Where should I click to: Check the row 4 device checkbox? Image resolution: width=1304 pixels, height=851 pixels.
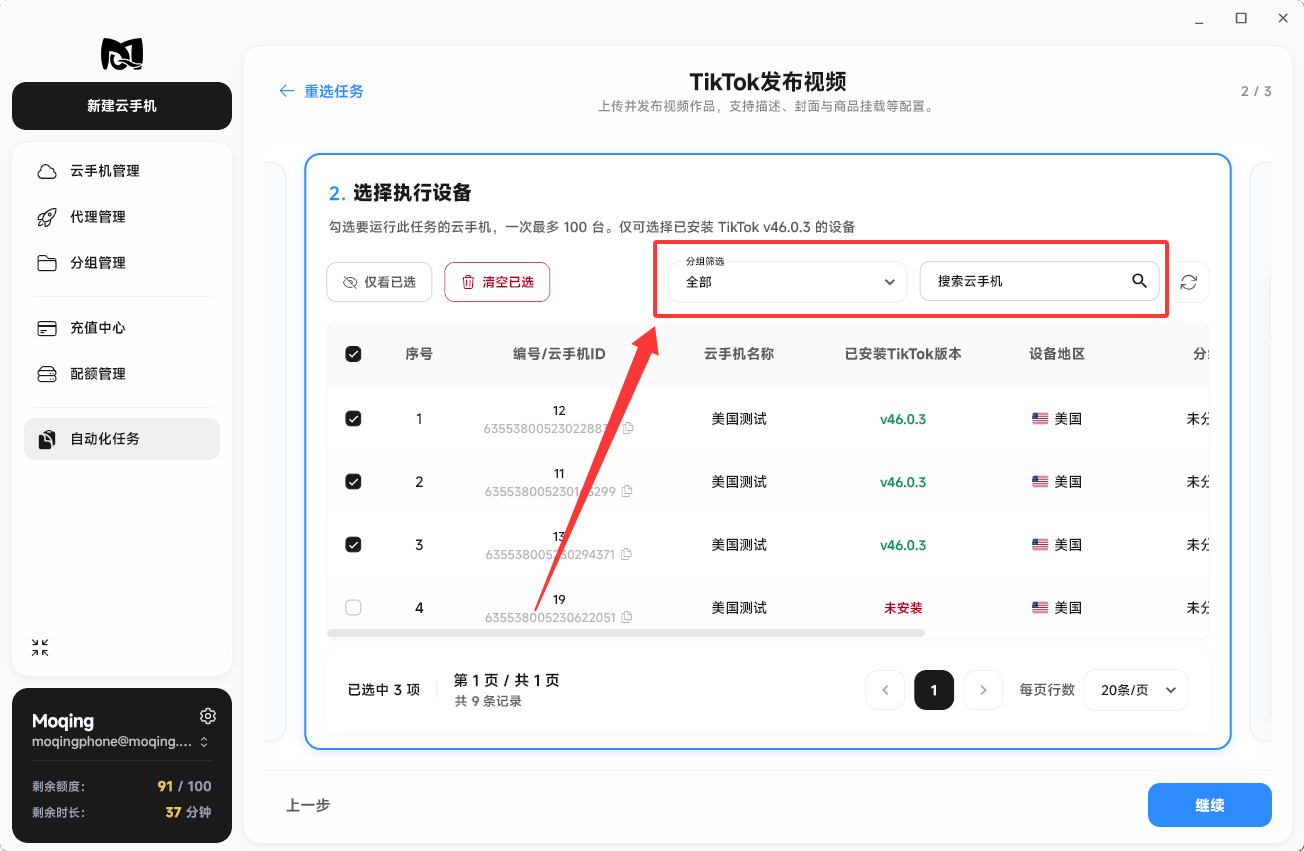pos(353,607)
